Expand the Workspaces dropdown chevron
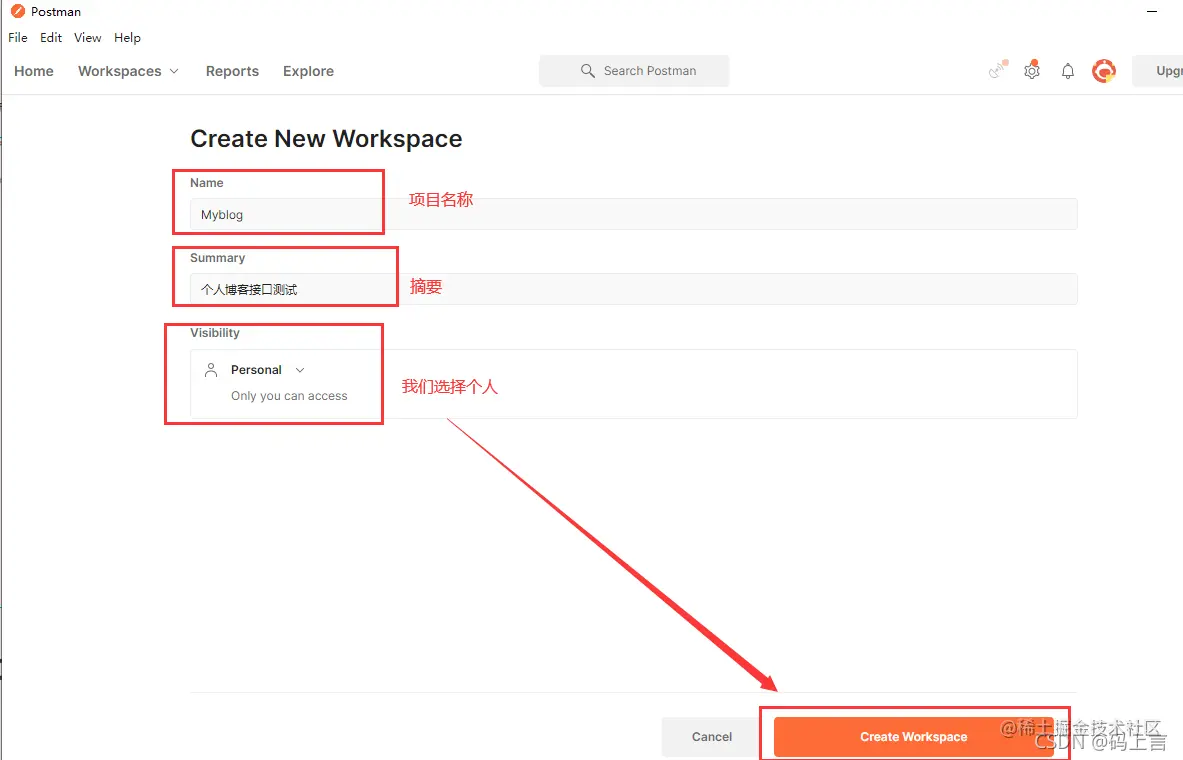The height and width of the screenshot is (760, 1183). pos(174,71)
